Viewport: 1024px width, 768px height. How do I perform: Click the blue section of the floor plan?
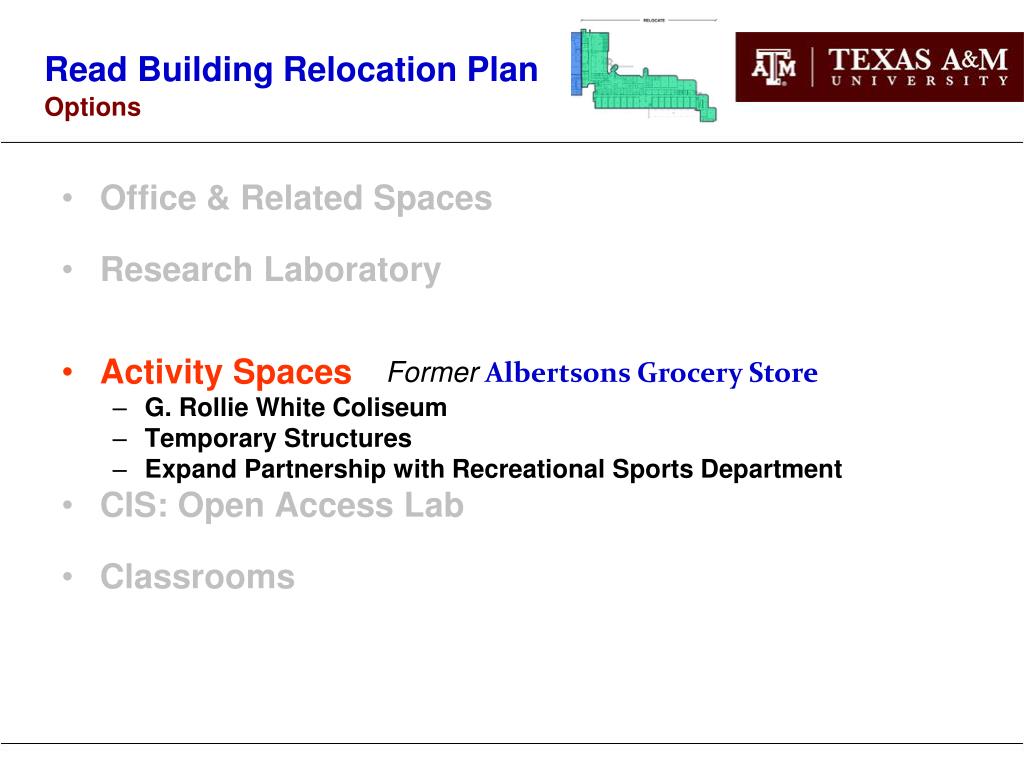575,63
